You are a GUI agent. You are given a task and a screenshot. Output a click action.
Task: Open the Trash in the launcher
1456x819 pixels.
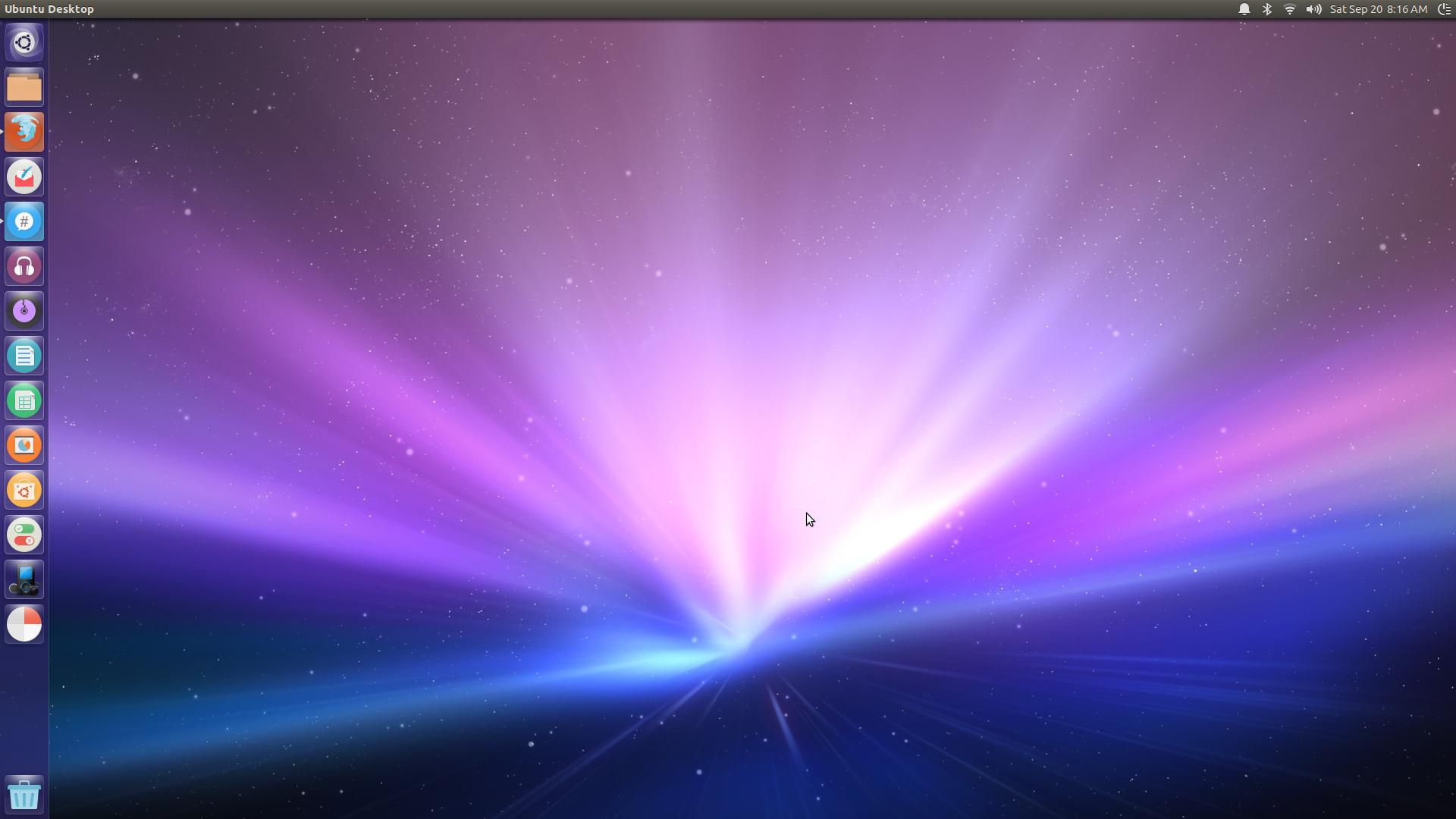click(x=24, y=794)
